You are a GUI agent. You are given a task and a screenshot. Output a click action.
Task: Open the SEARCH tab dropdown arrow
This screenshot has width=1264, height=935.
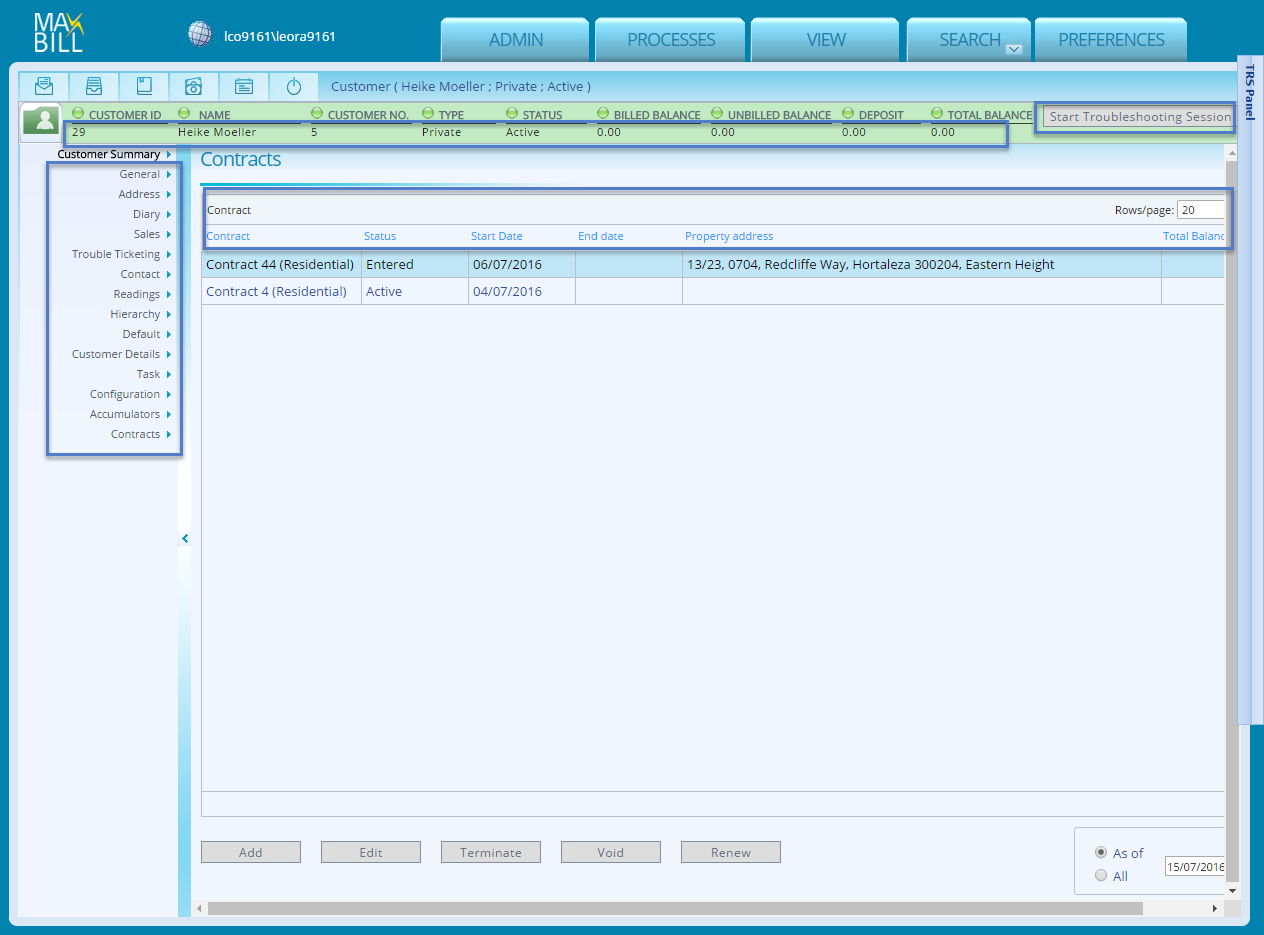(x=1014, y=48)
